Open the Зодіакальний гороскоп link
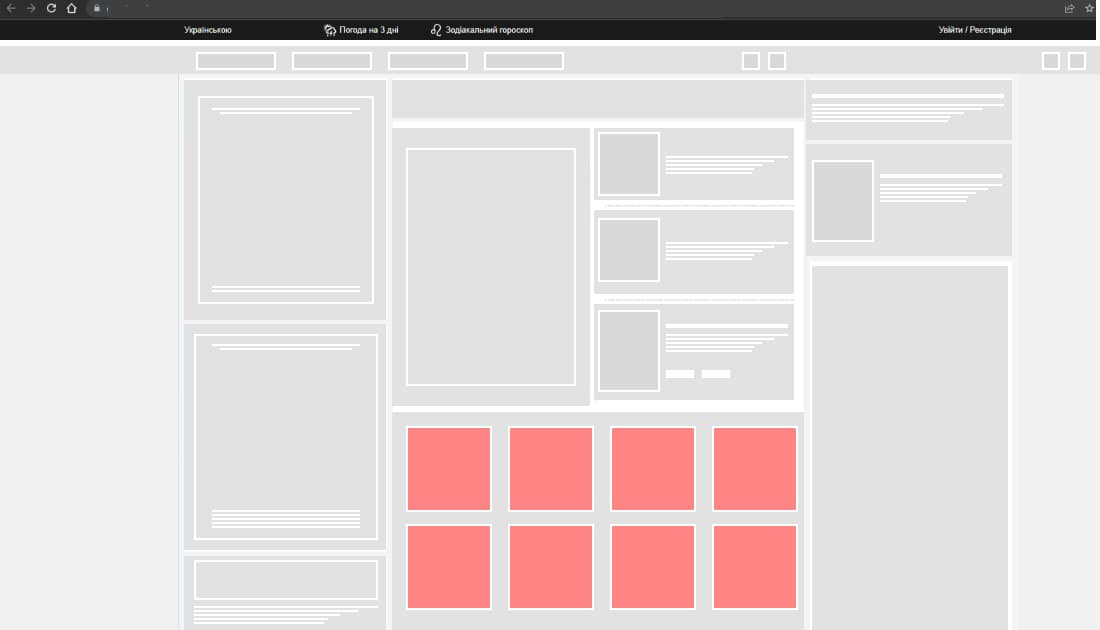 click(x=489, y=30)
